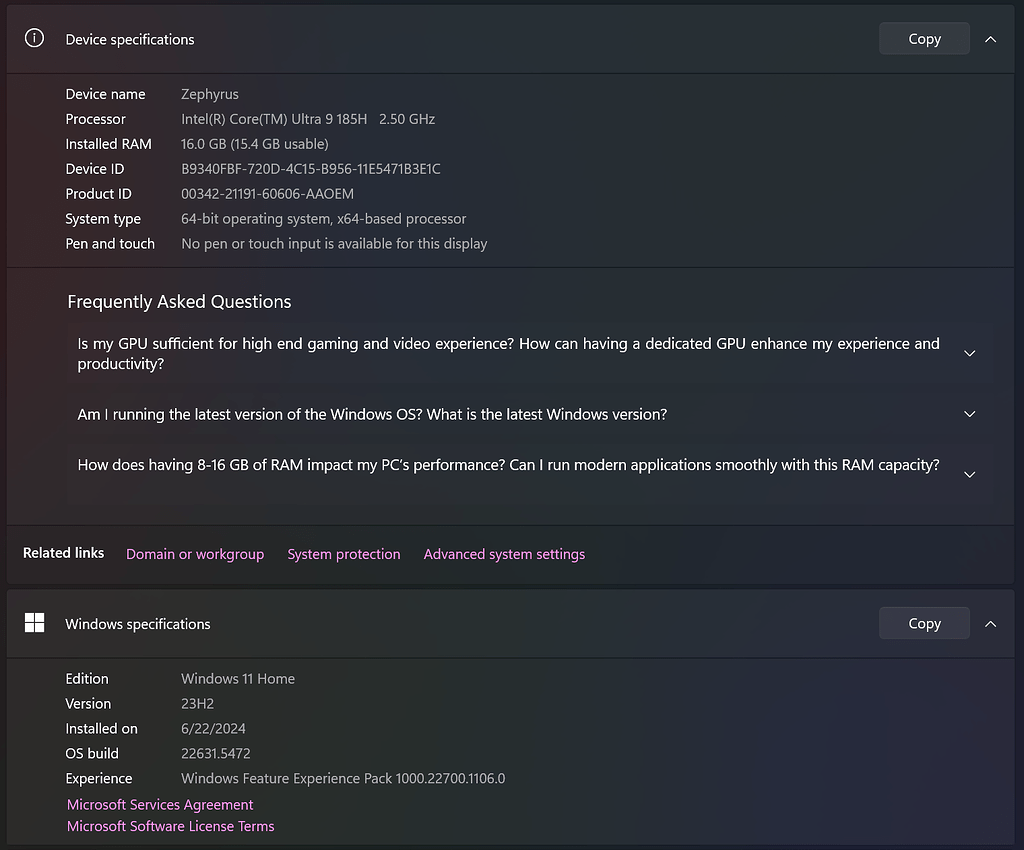Expand the latest Windows version FAQ question
This screenshot has height=850, width=1024.
click(969, 413)
